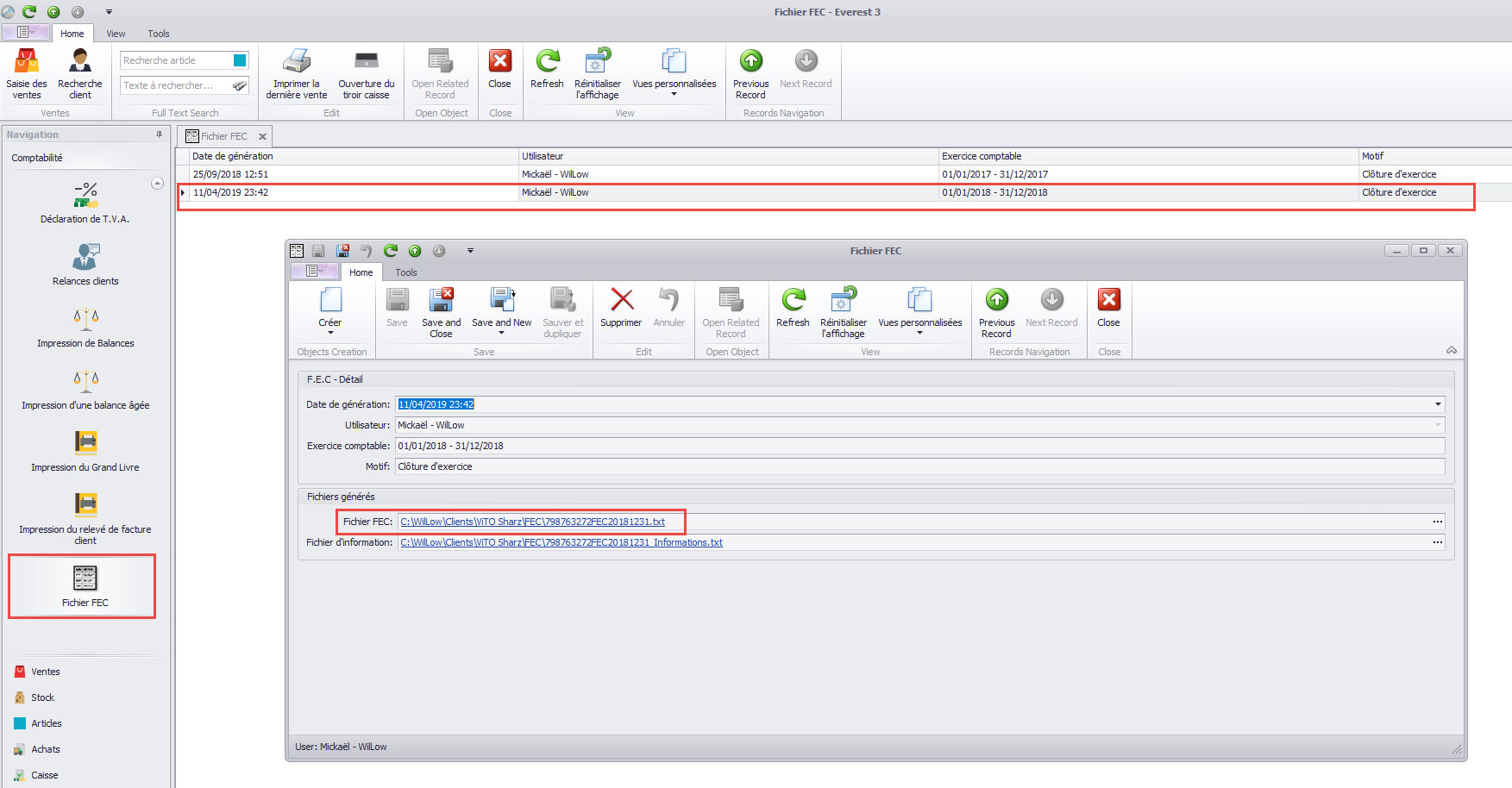Open Impression du relevé de facture client

point(85,518)
